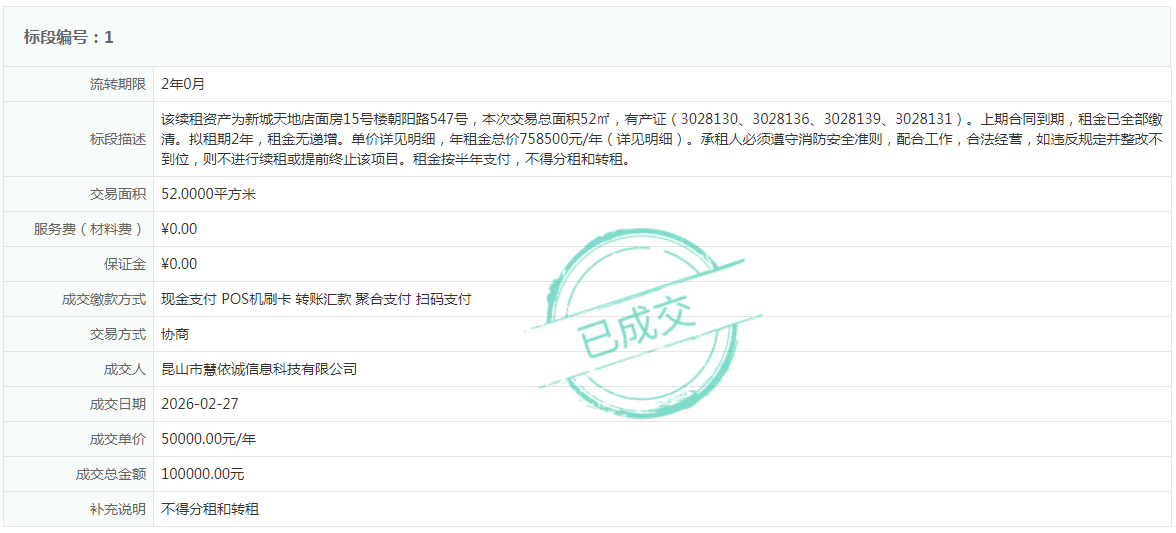Click the 交易面积 row label
Screen dimensions: 1176x533
[x=118, y=194]
